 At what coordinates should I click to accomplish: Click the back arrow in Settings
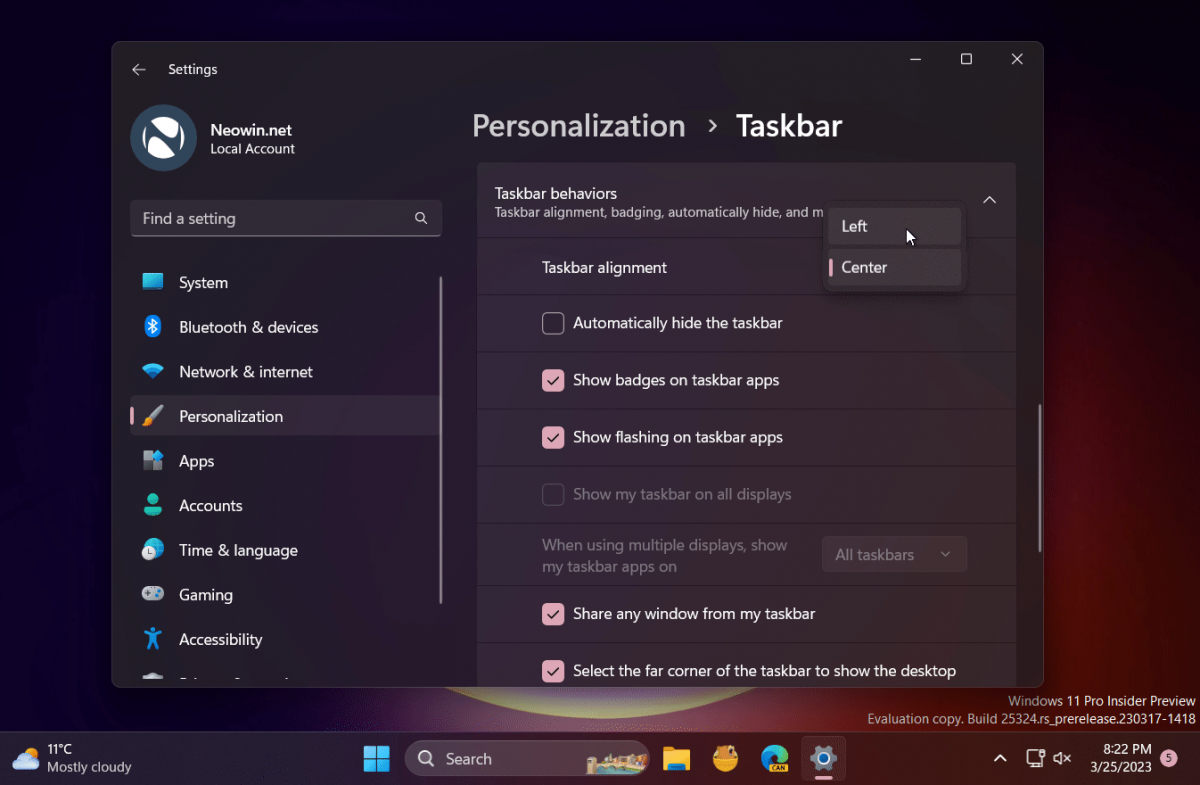139,69
